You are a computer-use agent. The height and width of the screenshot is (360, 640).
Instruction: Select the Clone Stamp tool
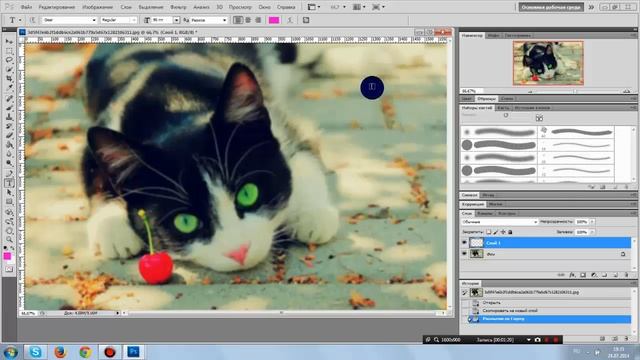pos(9,117)
